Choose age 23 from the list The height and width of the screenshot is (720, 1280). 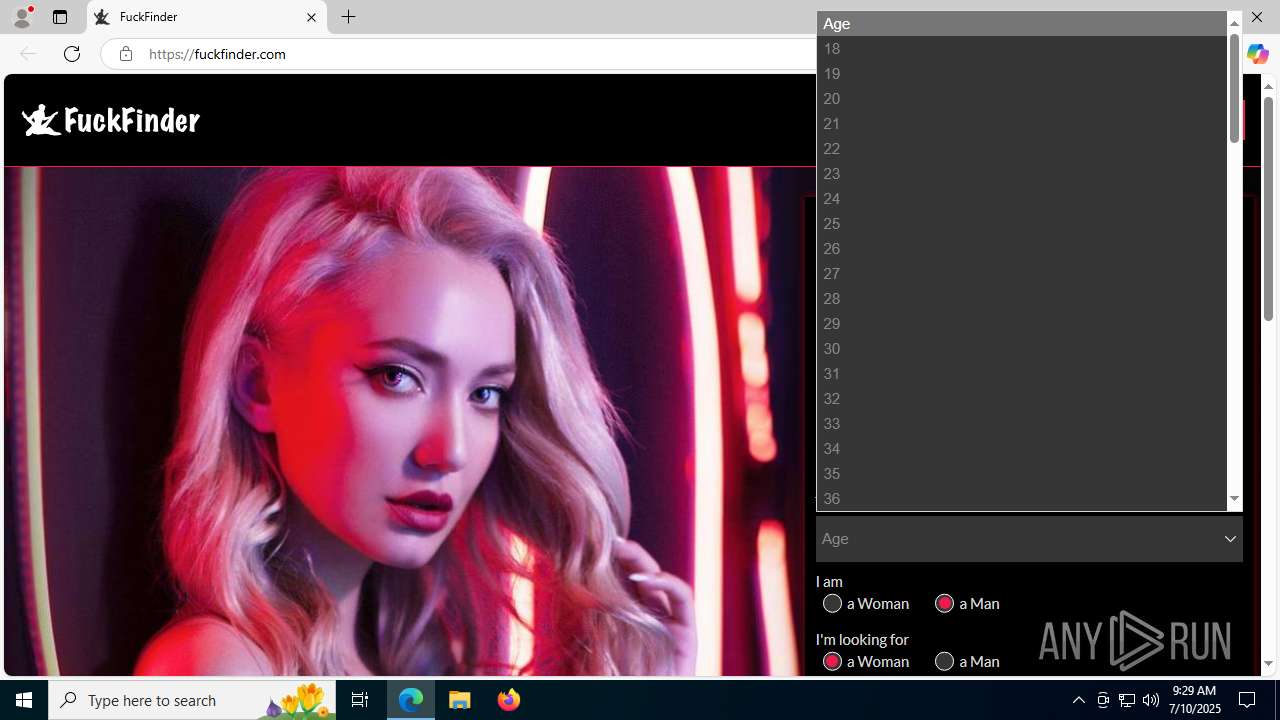(x=1022, y=173)
